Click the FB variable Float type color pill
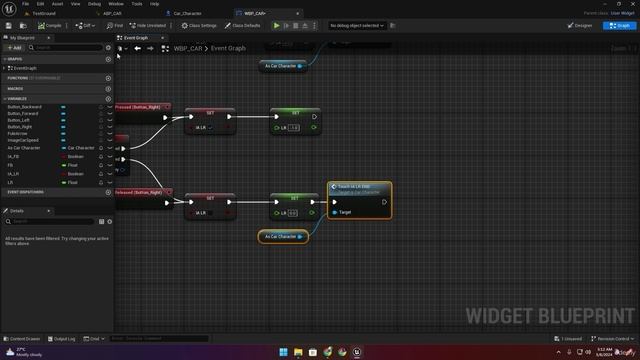Screen dimensions: 640x360 point(64,165)
